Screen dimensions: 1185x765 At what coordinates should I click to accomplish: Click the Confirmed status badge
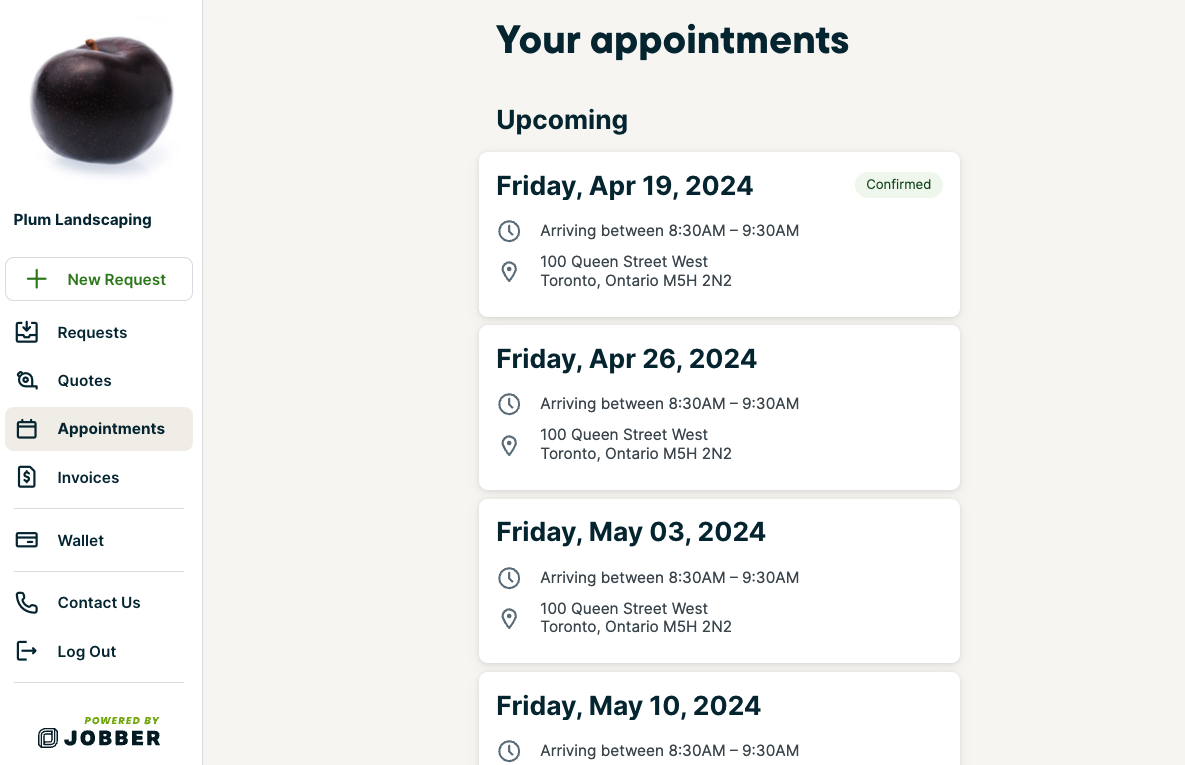(898, 184)
